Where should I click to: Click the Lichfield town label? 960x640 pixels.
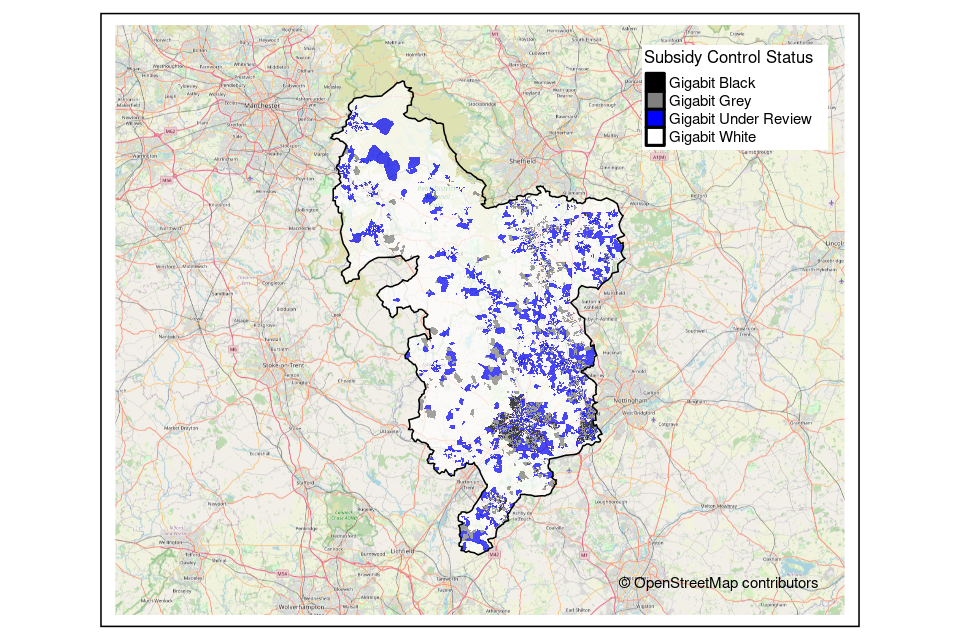[x=402, y=550]
